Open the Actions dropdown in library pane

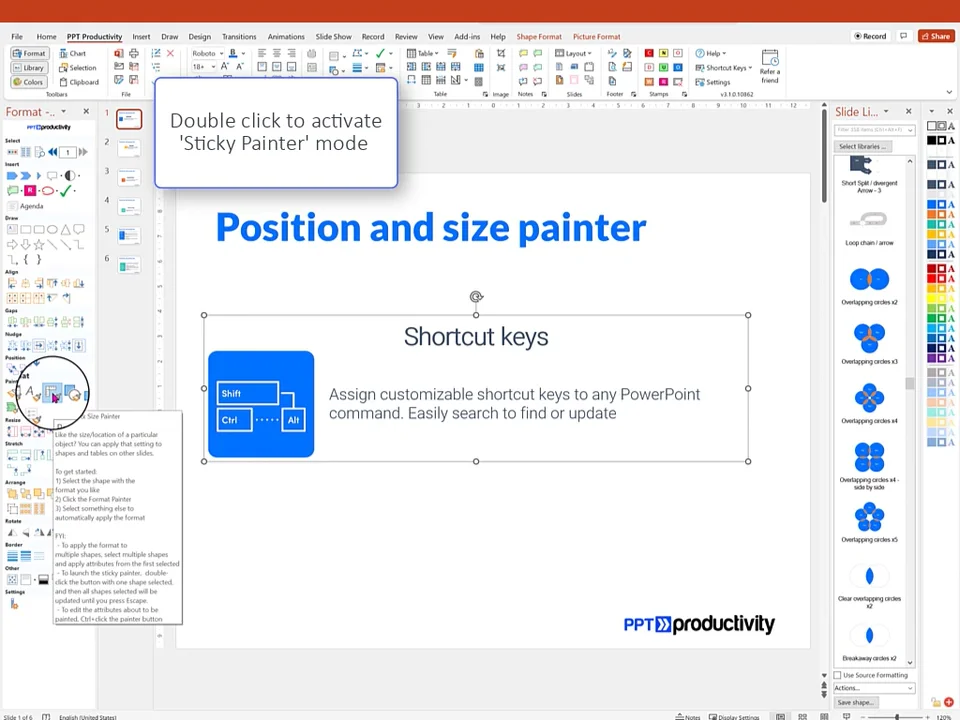pyautogui.click(x=874, y=688)
